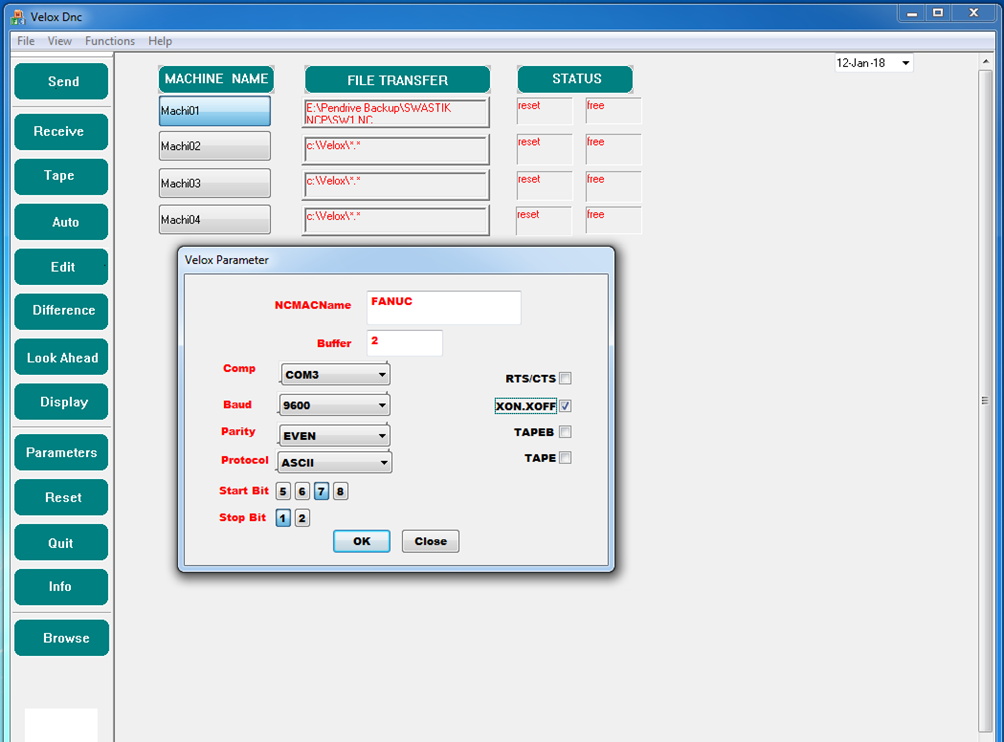Uncheck the XON.XOFF checkbox
Viewport: 1004px width, 742px height.
pyautogui.click(x=565, y=406)
